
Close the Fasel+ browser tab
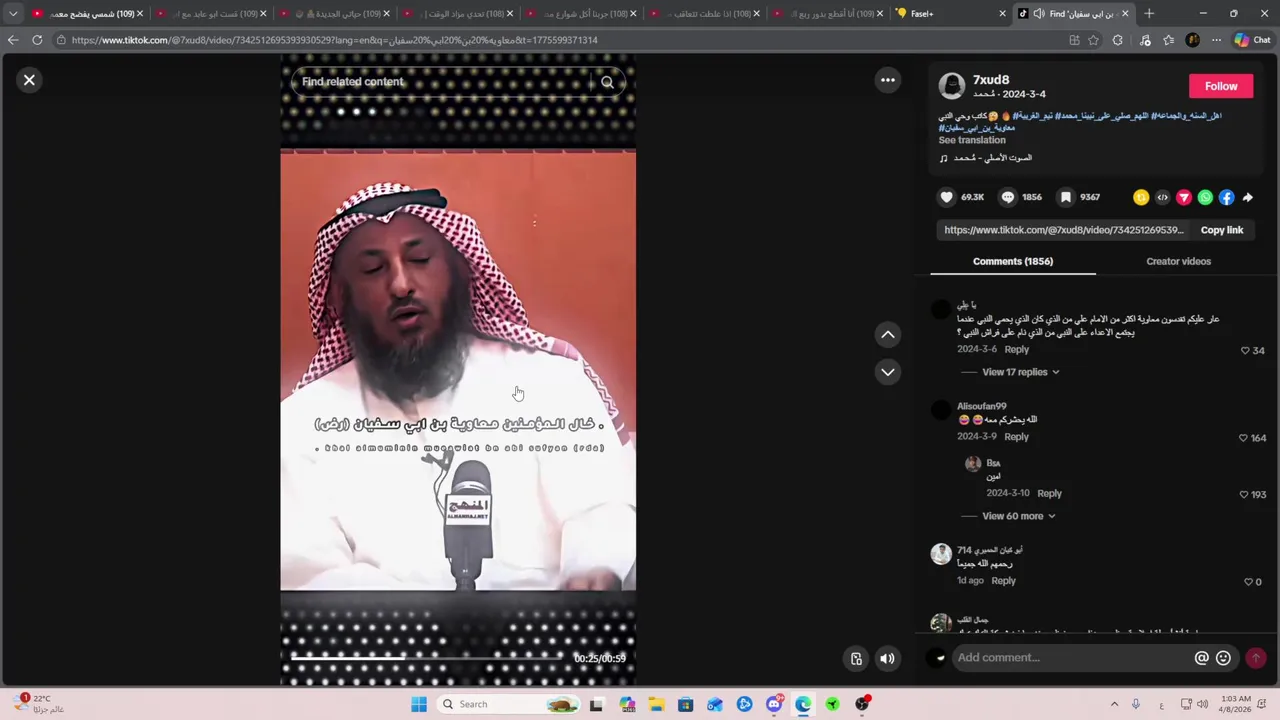click(1002, 14)
